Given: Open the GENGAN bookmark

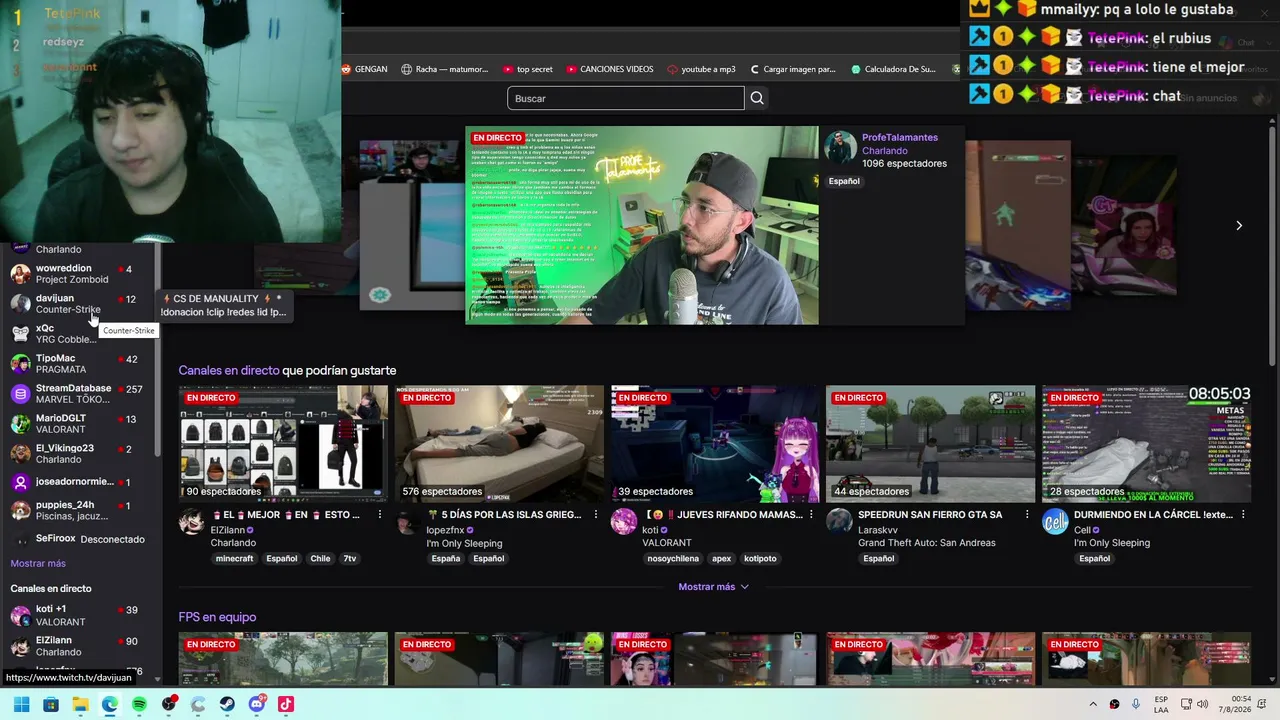Looking at the screenshot, I should (x=364, y=69).
